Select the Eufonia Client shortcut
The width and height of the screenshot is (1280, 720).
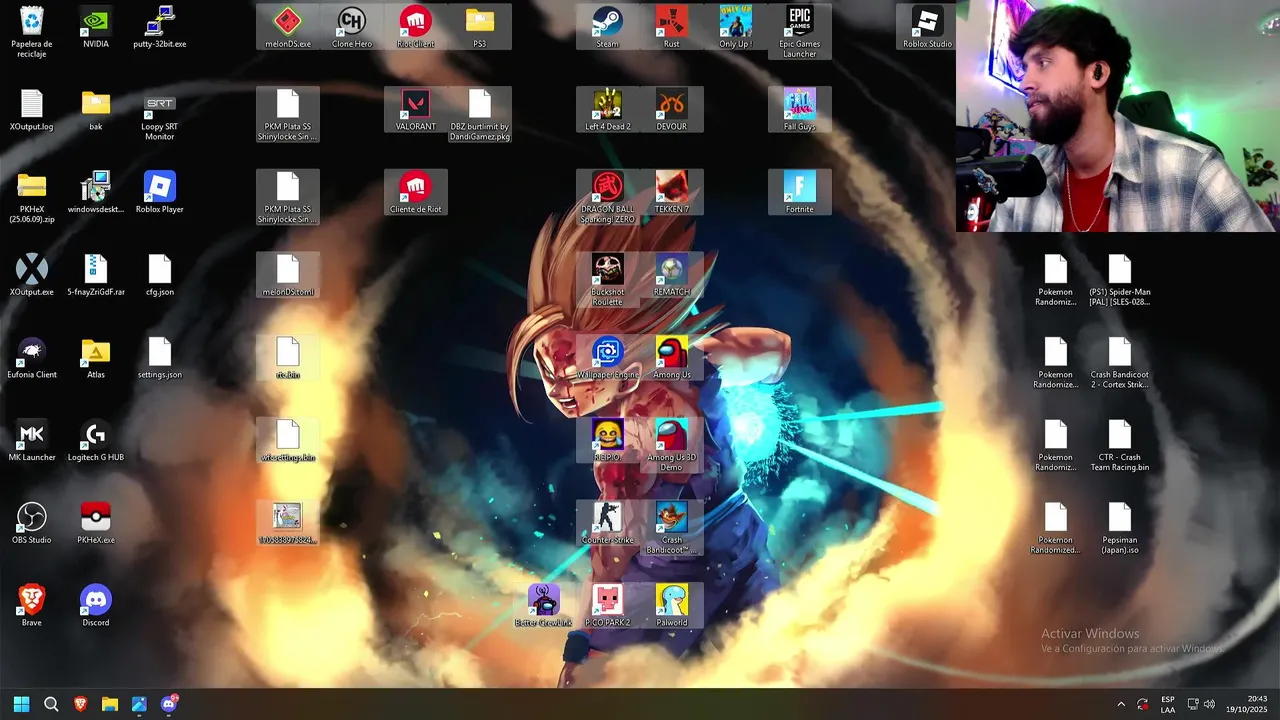pyautogui.click(x=32, y=358)
